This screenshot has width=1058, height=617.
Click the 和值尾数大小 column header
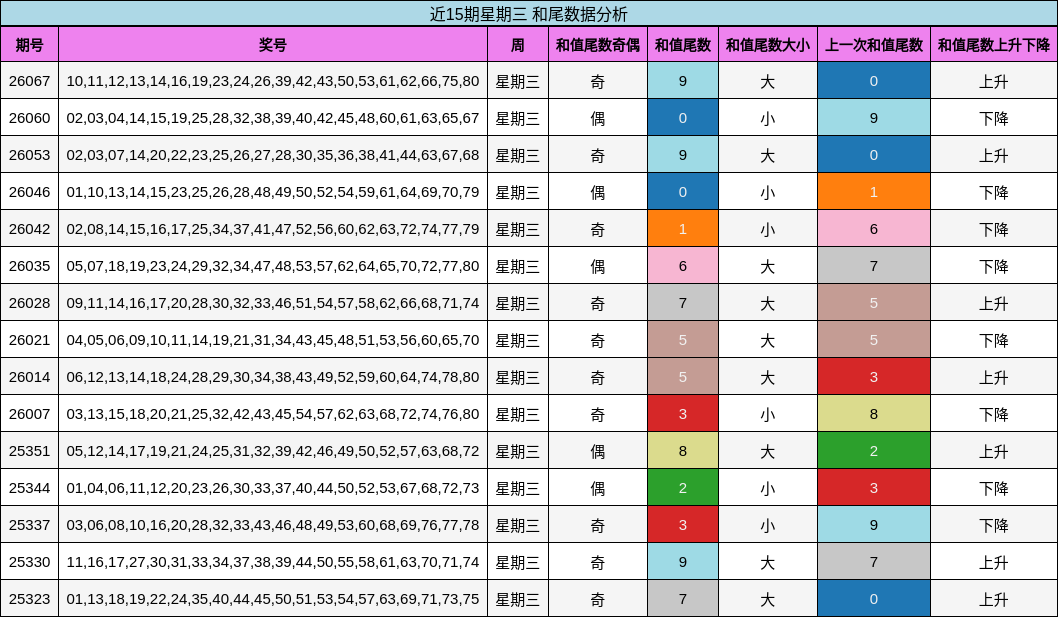point(767,44)
